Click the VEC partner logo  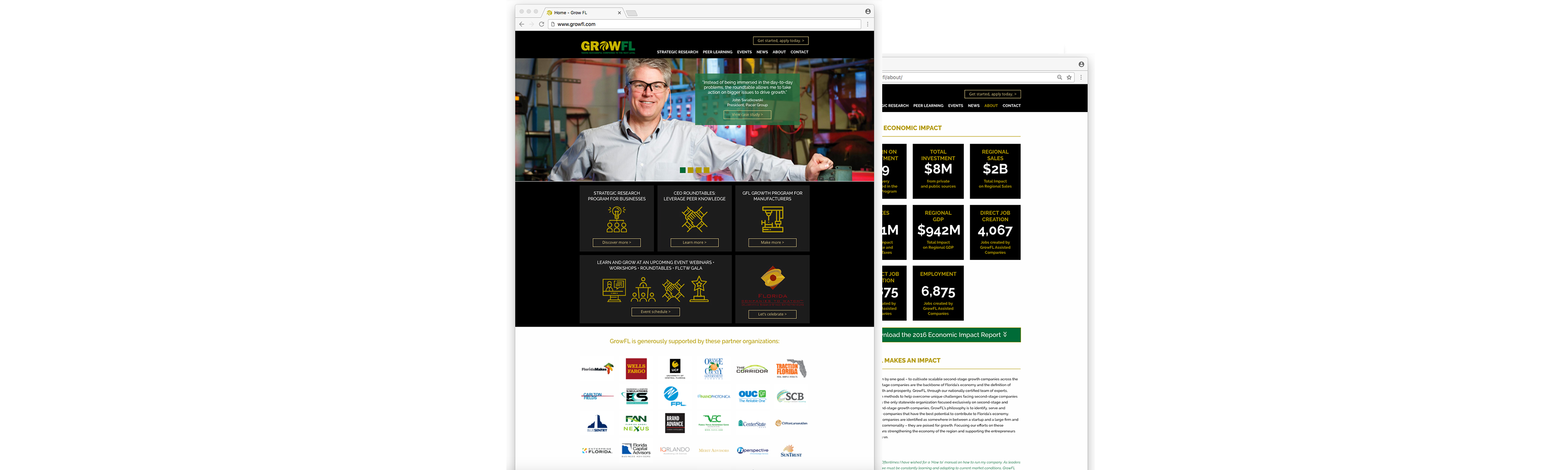coord(713,423)
